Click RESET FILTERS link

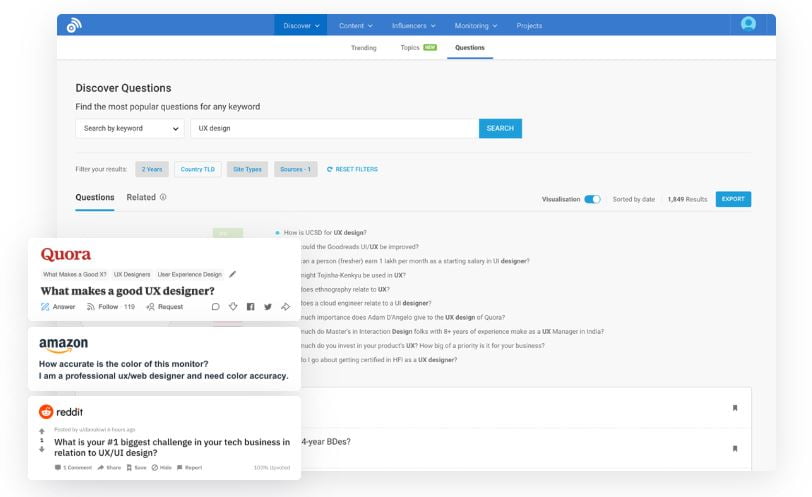tap(352, 169)
